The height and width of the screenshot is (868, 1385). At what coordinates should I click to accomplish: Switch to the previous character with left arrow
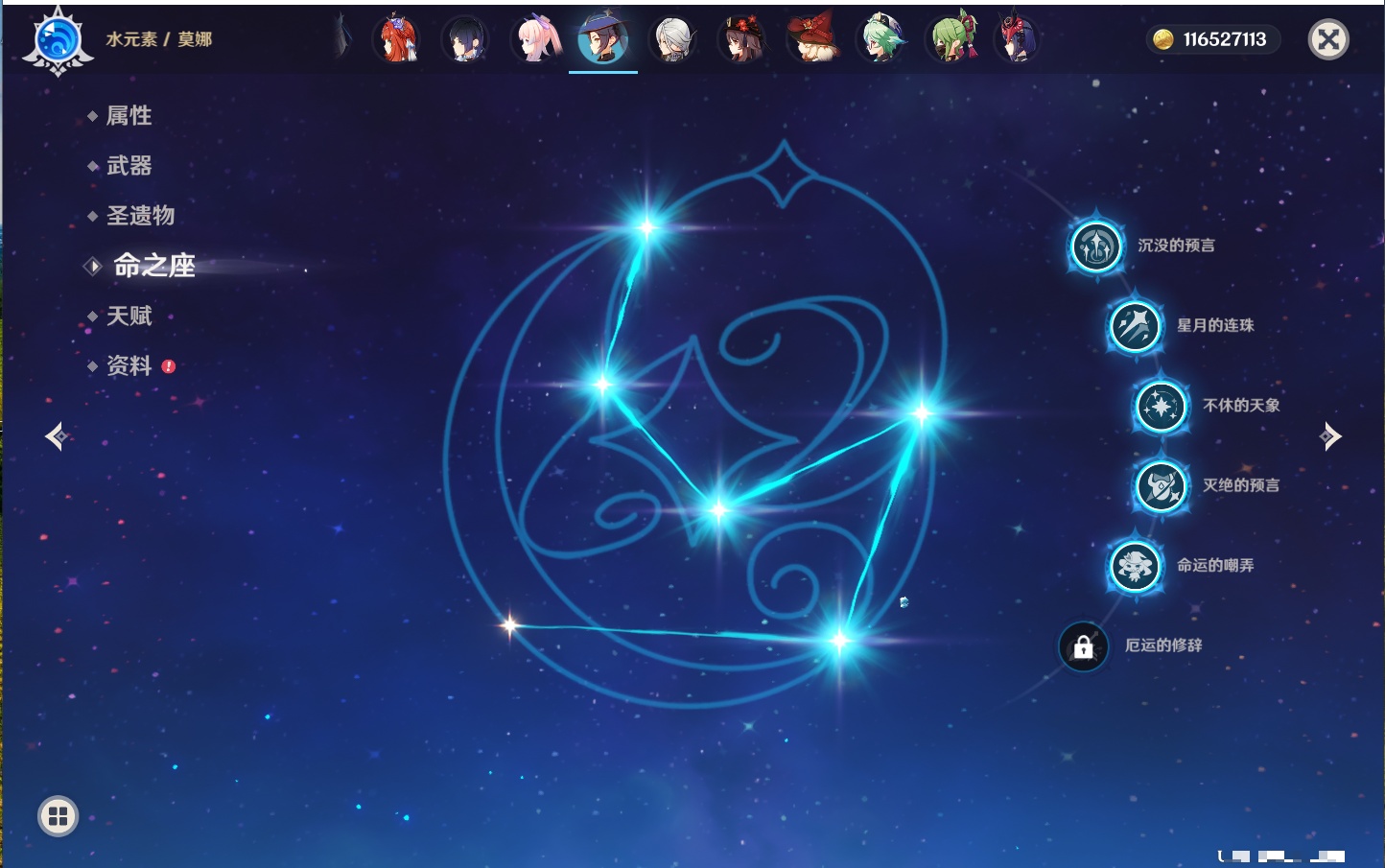[x=57, y=436]
